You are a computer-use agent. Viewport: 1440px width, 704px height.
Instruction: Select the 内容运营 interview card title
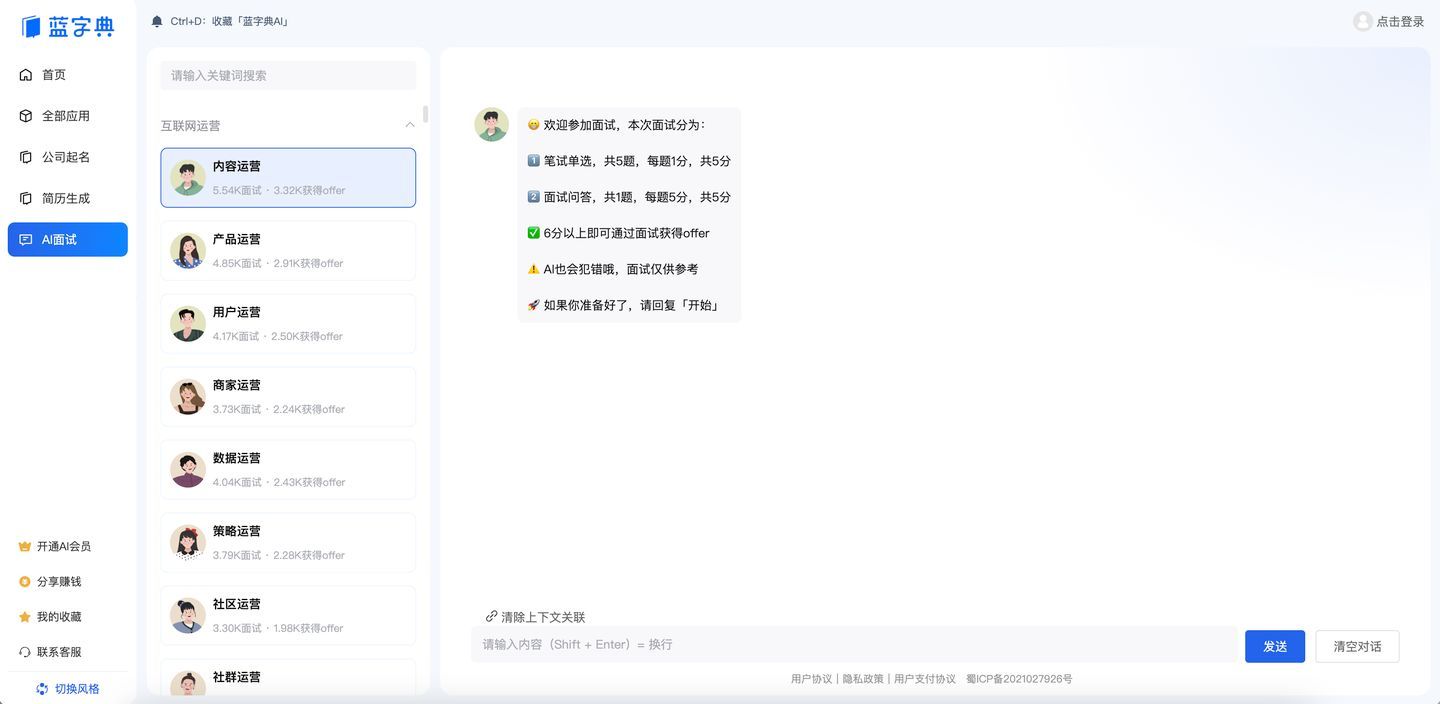(237, 167)
